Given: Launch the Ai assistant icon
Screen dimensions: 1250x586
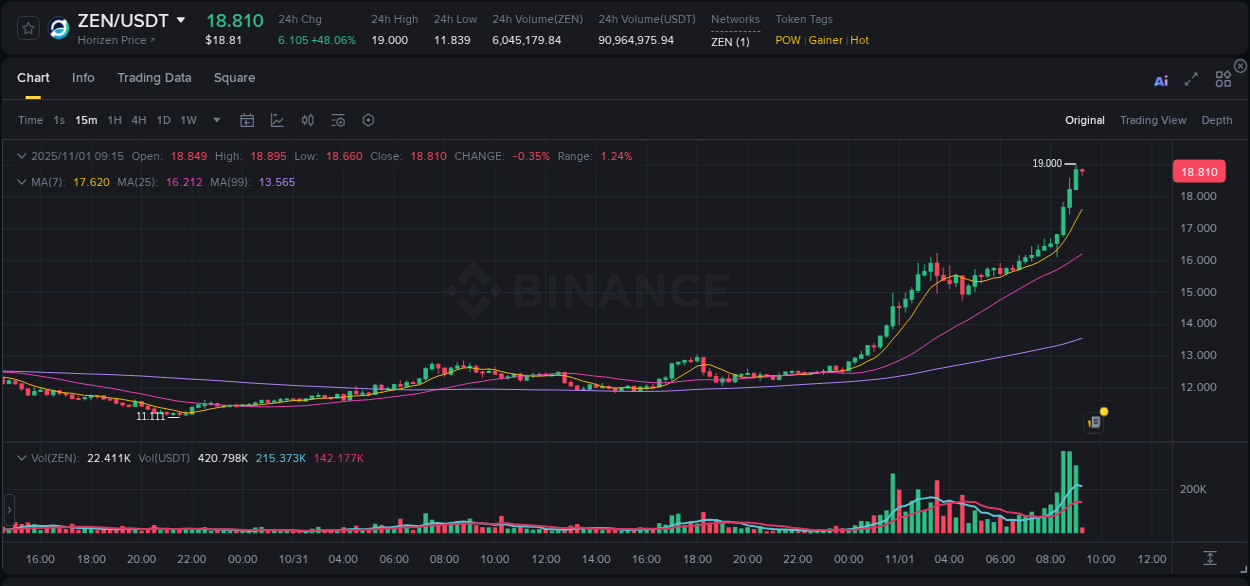Looking at the screenshot, I should pos(1161,81).
